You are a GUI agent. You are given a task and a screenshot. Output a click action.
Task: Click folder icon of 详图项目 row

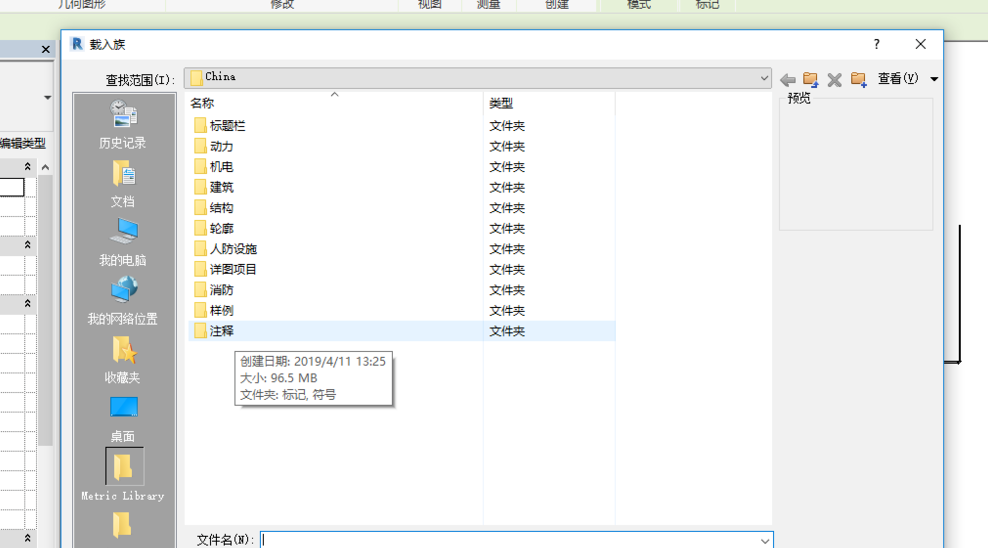(x=200, y=269)
